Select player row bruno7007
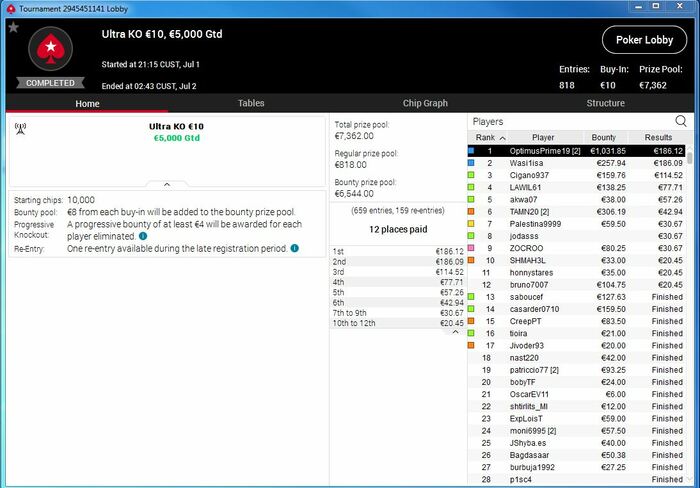The image size is (700, 488). pos(576,284)
